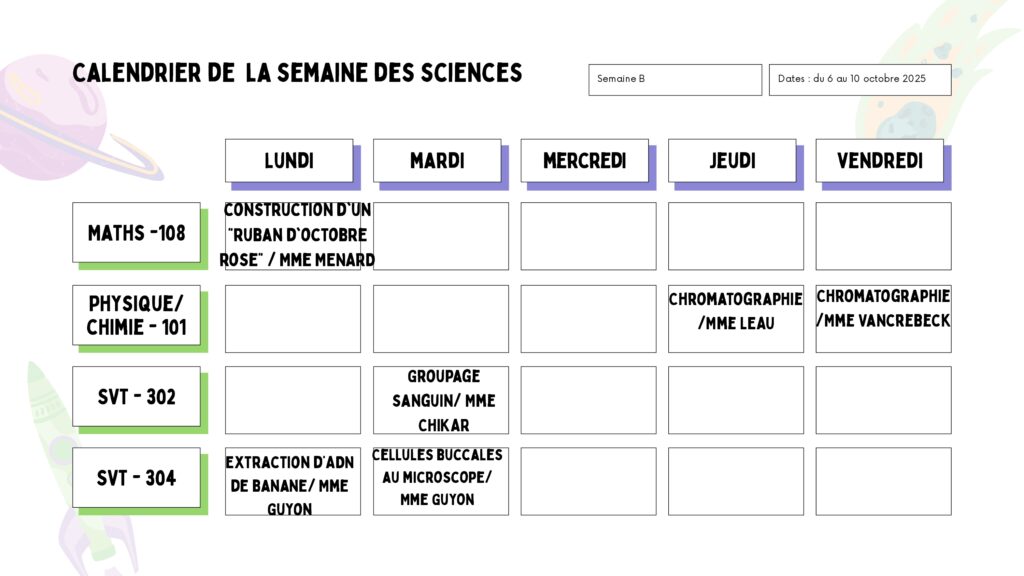The height and width of the screenshot is (576, 1024).
Task: Choose the JEUDI column header
Action: [732, 161]
